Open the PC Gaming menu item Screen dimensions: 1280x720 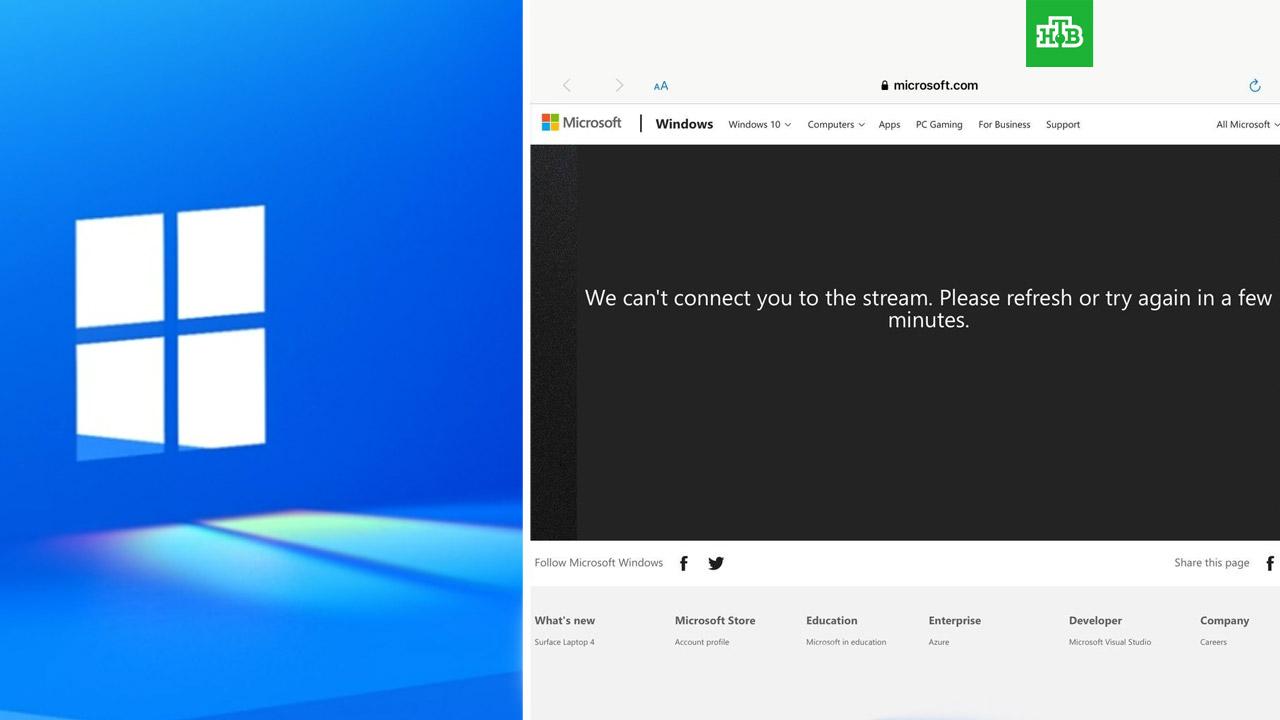(x=939, y=125)
